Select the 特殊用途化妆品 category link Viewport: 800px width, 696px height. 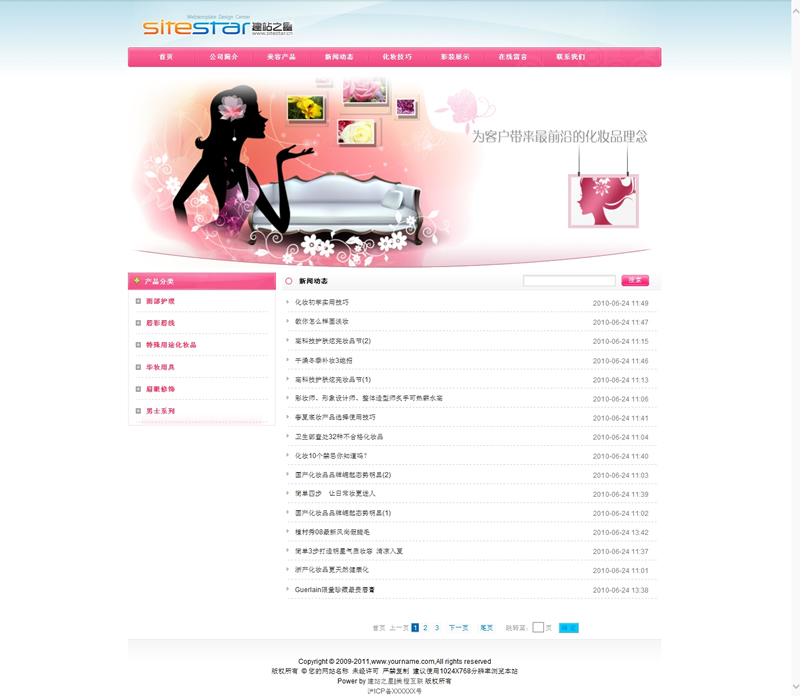coord(171,345)
